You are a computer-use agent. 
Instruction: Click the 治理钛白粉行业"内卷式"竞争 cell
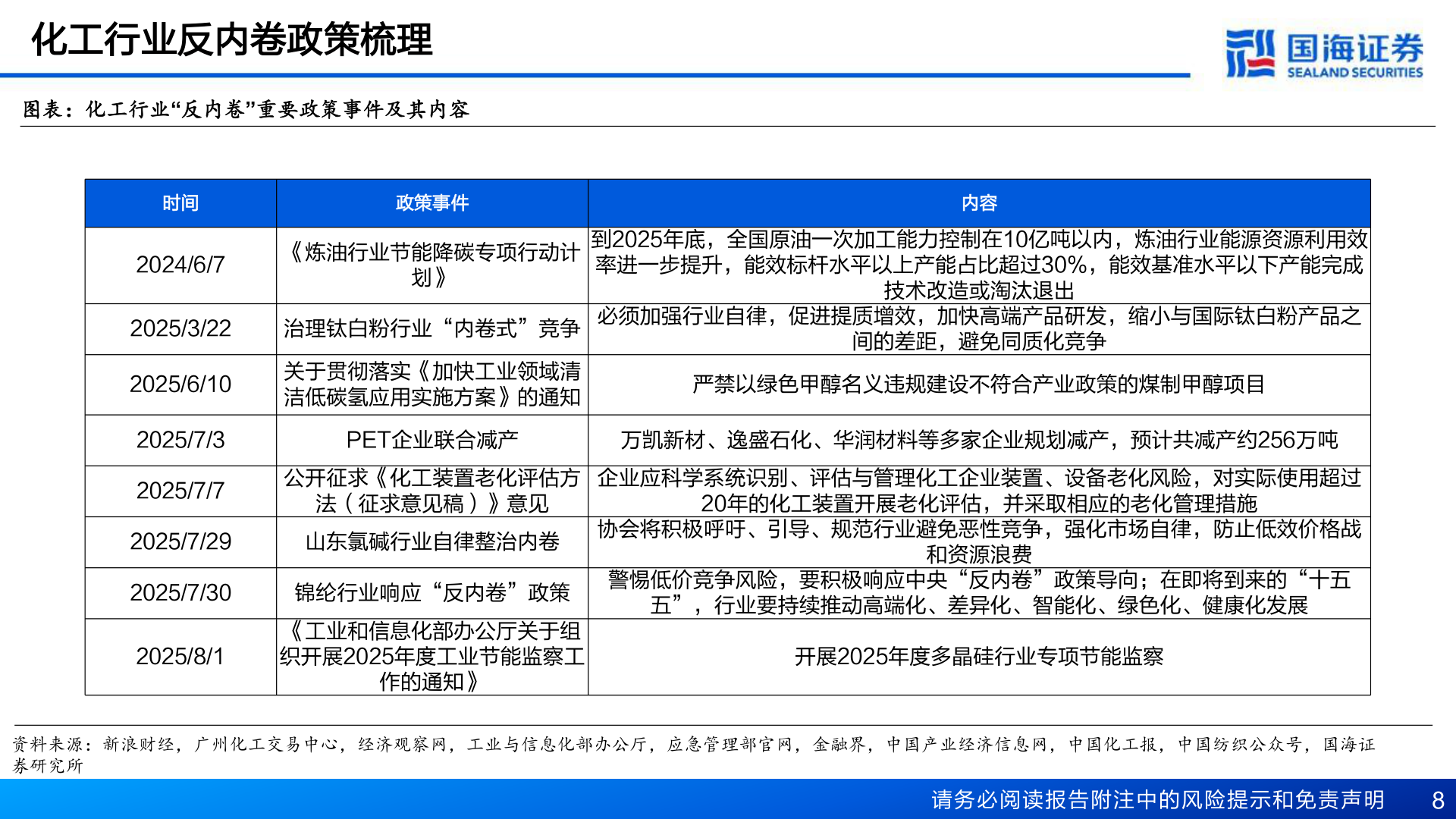click(433, 328)
